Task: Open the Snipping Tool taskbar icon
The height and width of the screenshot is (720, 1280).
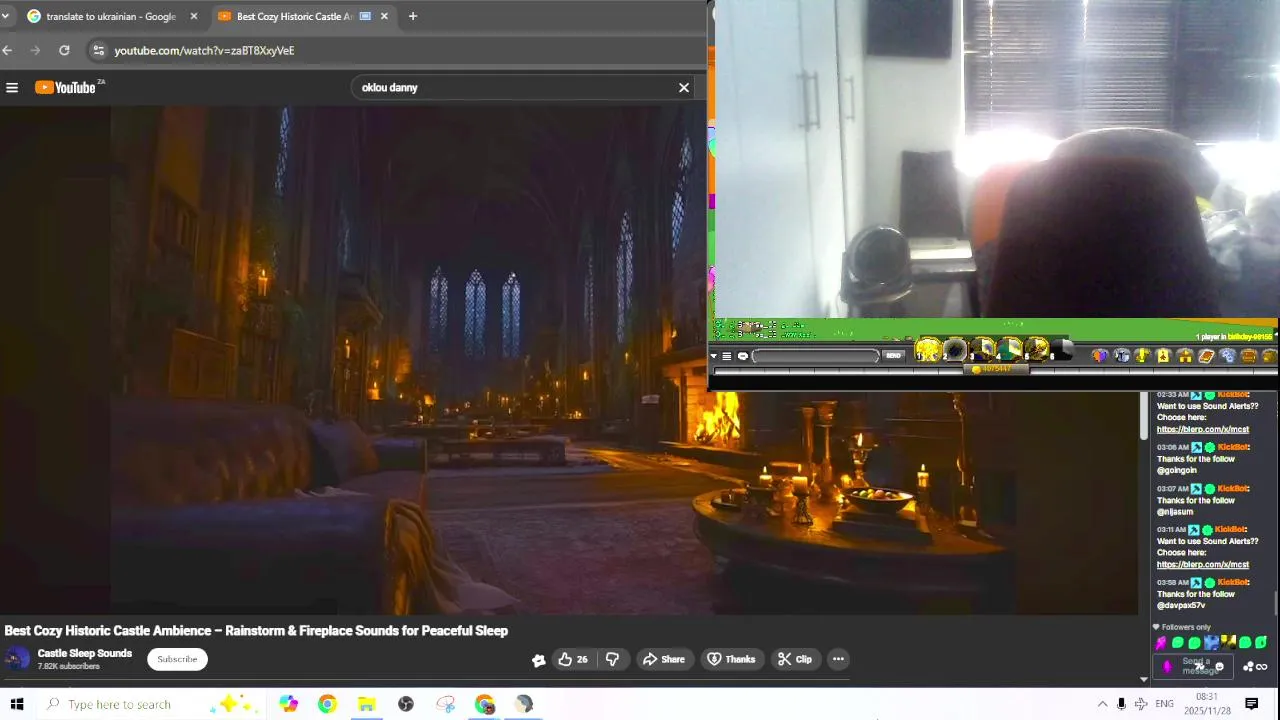Action: tap(446, 704)
